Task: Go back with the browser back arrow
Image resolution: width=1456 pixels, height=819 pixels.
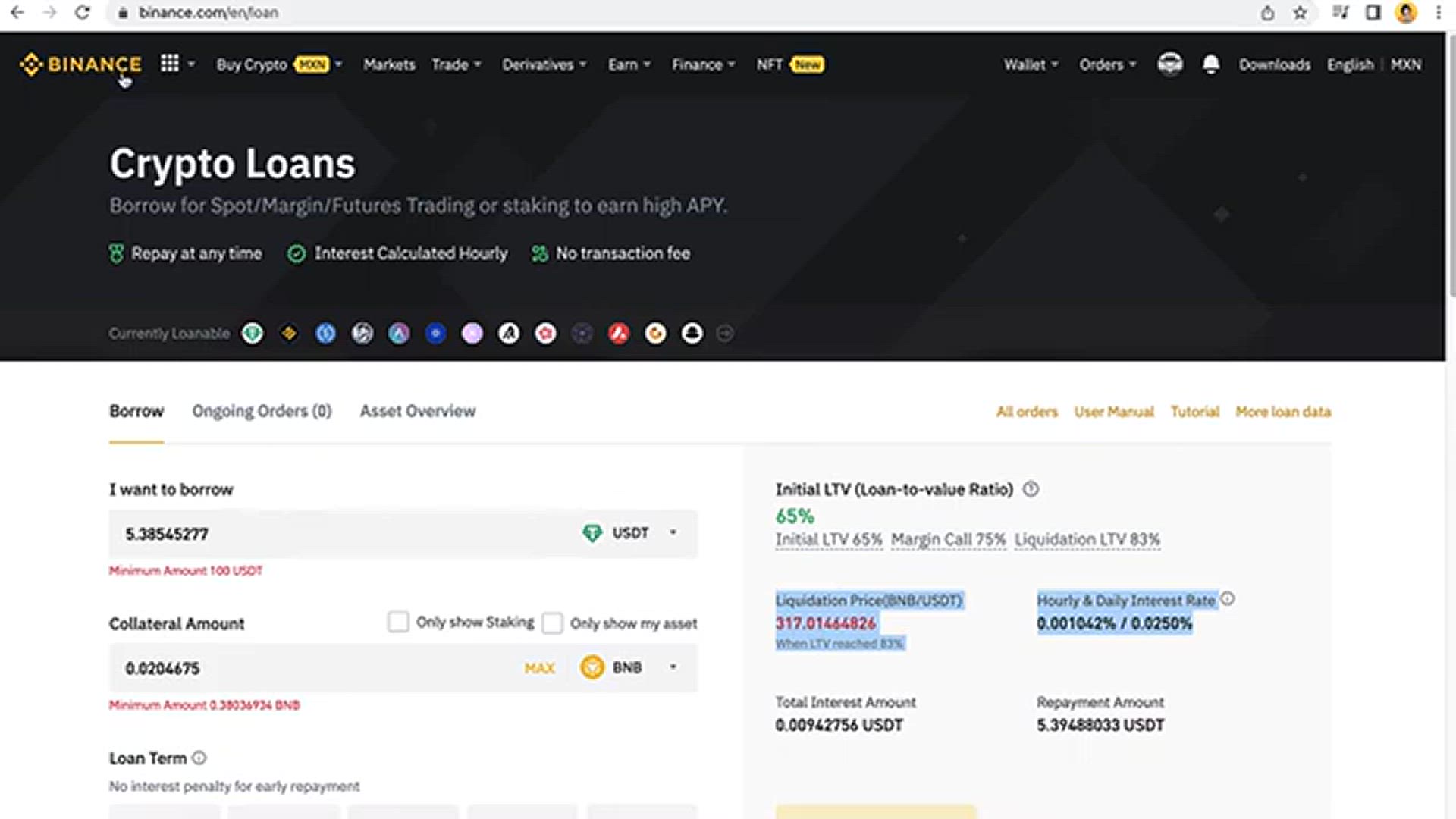Action: pos(17,12)
